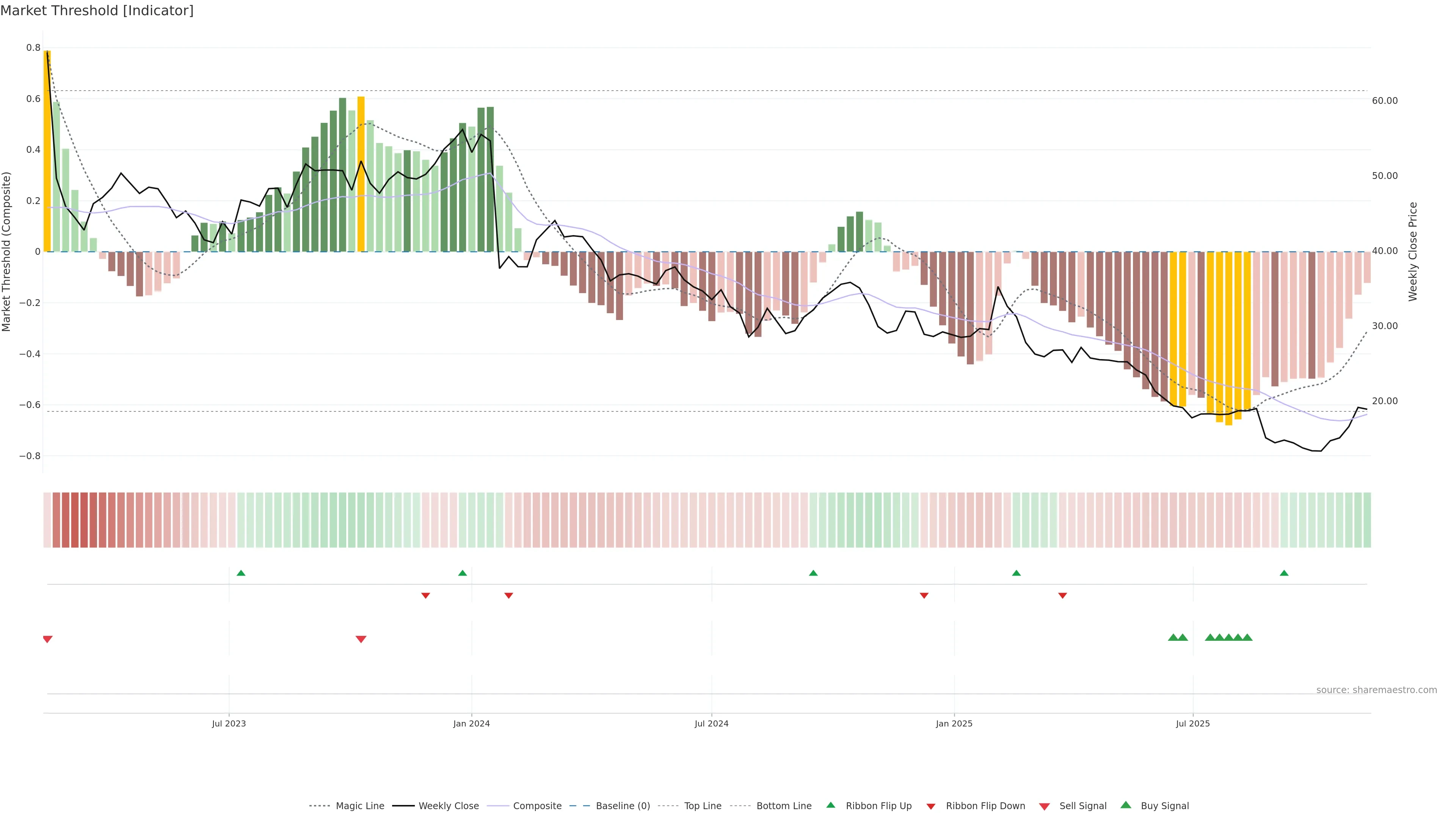The width and height of the screenshot is (1456, 819).
Task: Click the Sell Signal legend icon
Action: pos(1044,806)
